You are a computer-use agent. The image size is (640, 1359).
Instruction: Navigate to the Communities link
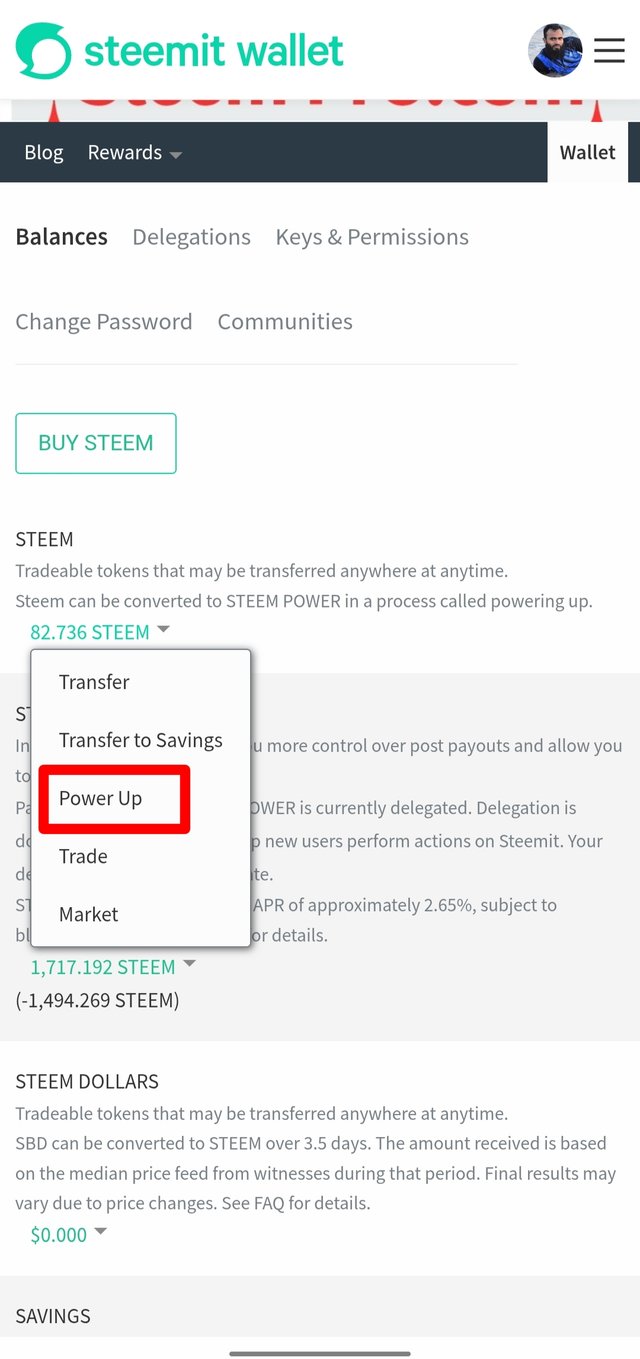click(x=285, y=322)
